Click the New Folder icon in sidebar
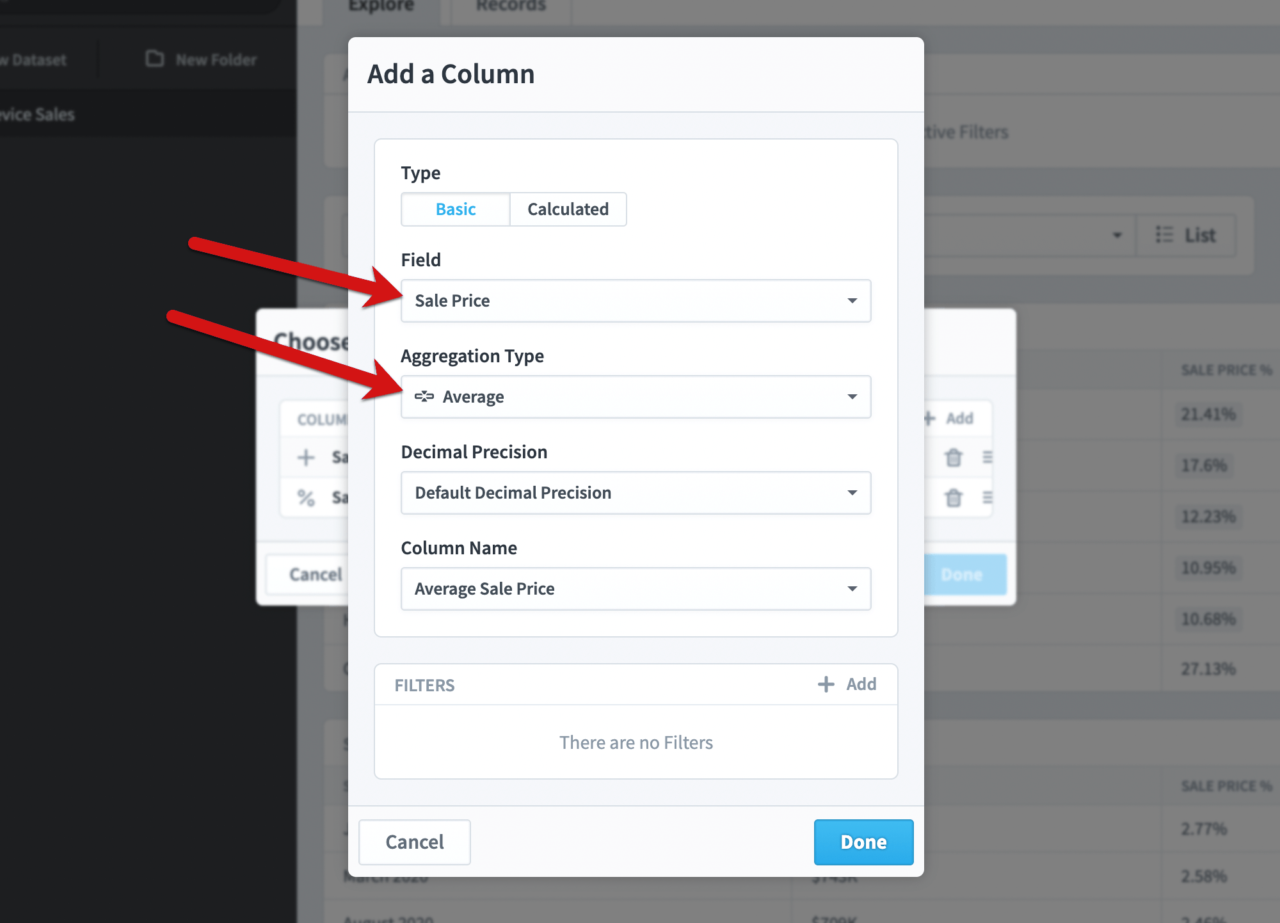This screenshot has height=923, width=1280. [x=154, y=59]
